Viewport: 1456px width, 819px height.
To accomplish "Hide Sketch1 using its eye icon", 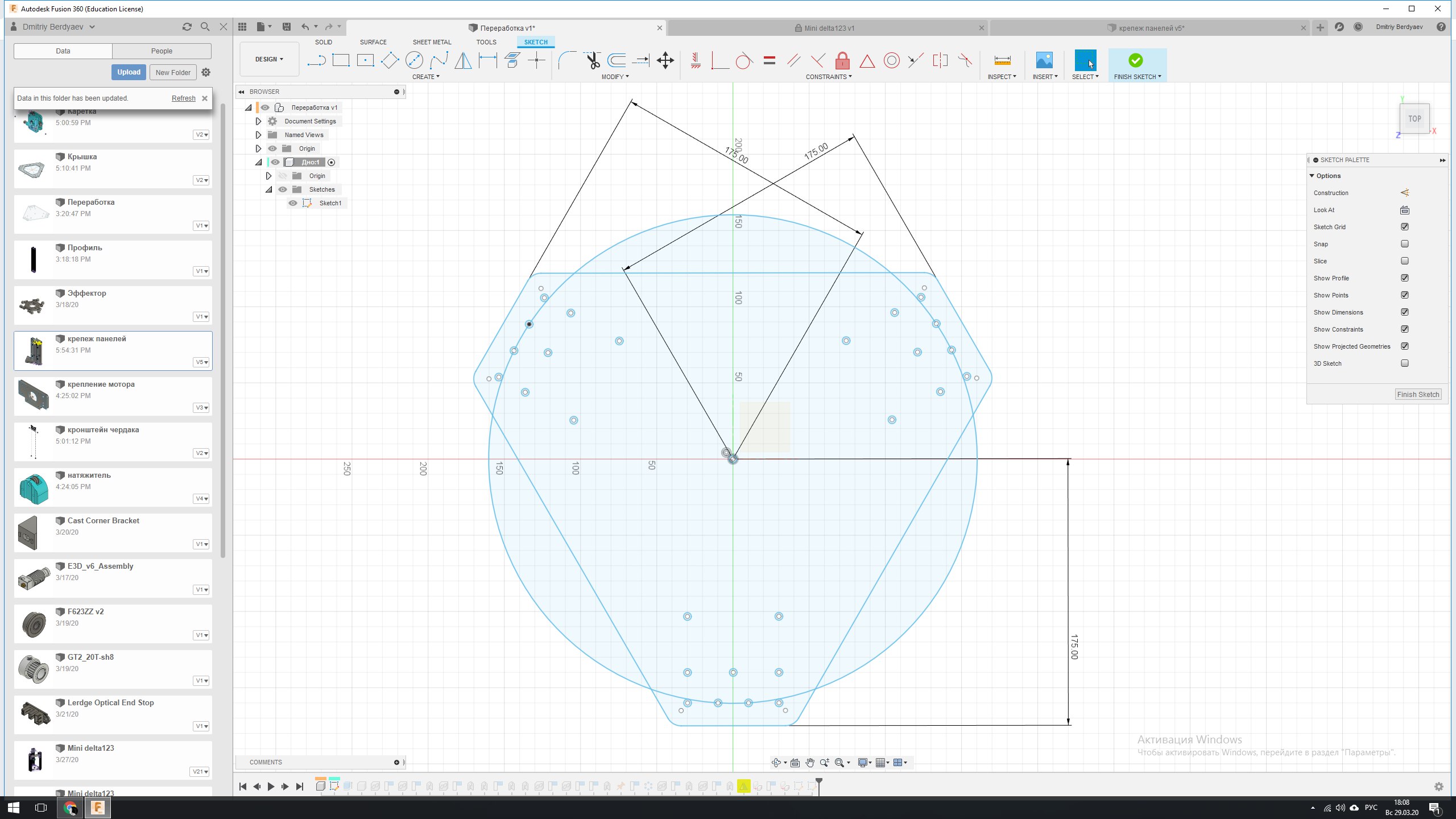I will tap(293, 203).
